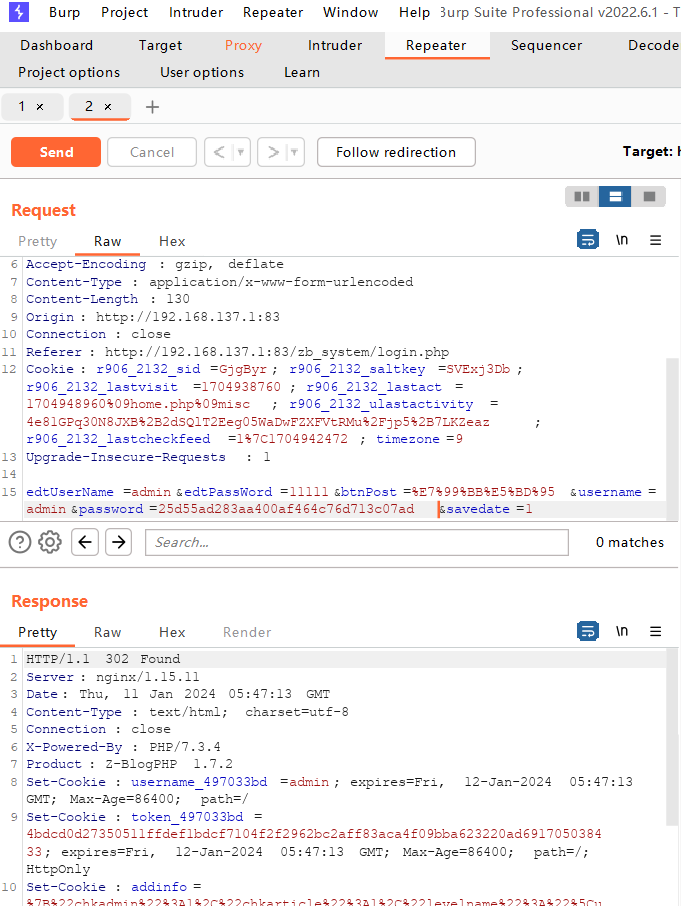Viewport: 681px width, 906px height.
Task: Click the Server nginx/1.15.11 header
Action: [113, 677]
